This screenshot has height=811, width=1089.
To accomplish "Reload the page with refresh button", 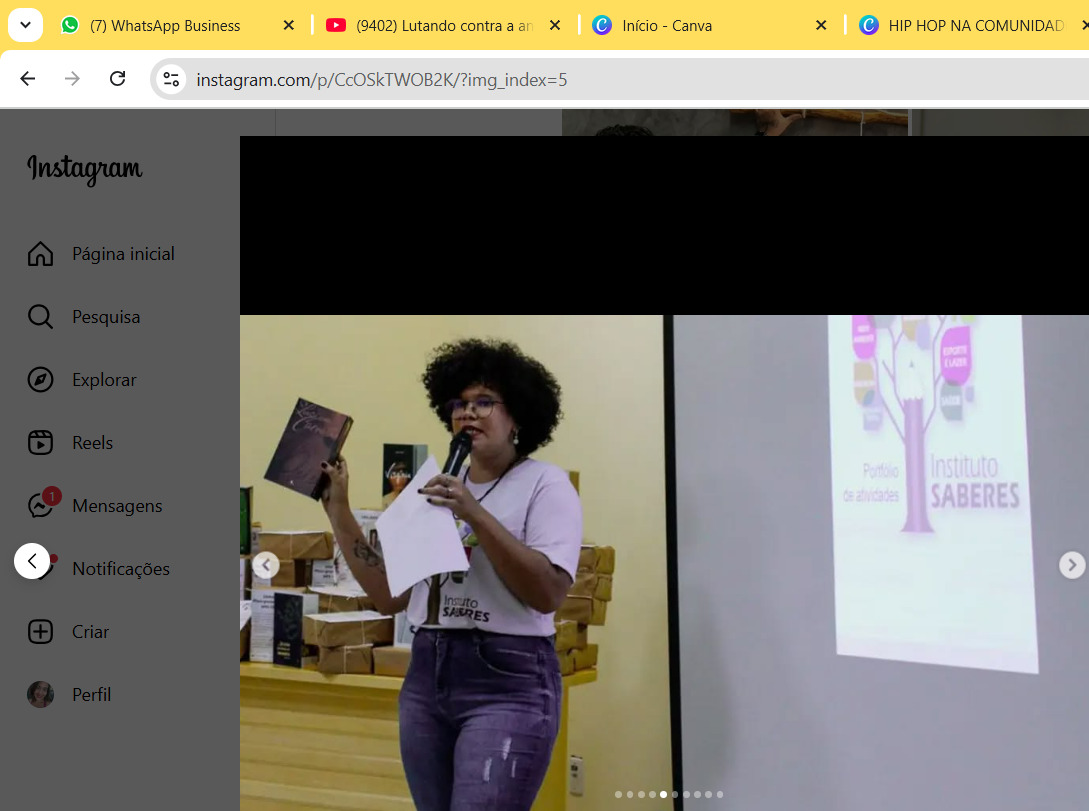I will pos(117,79).
